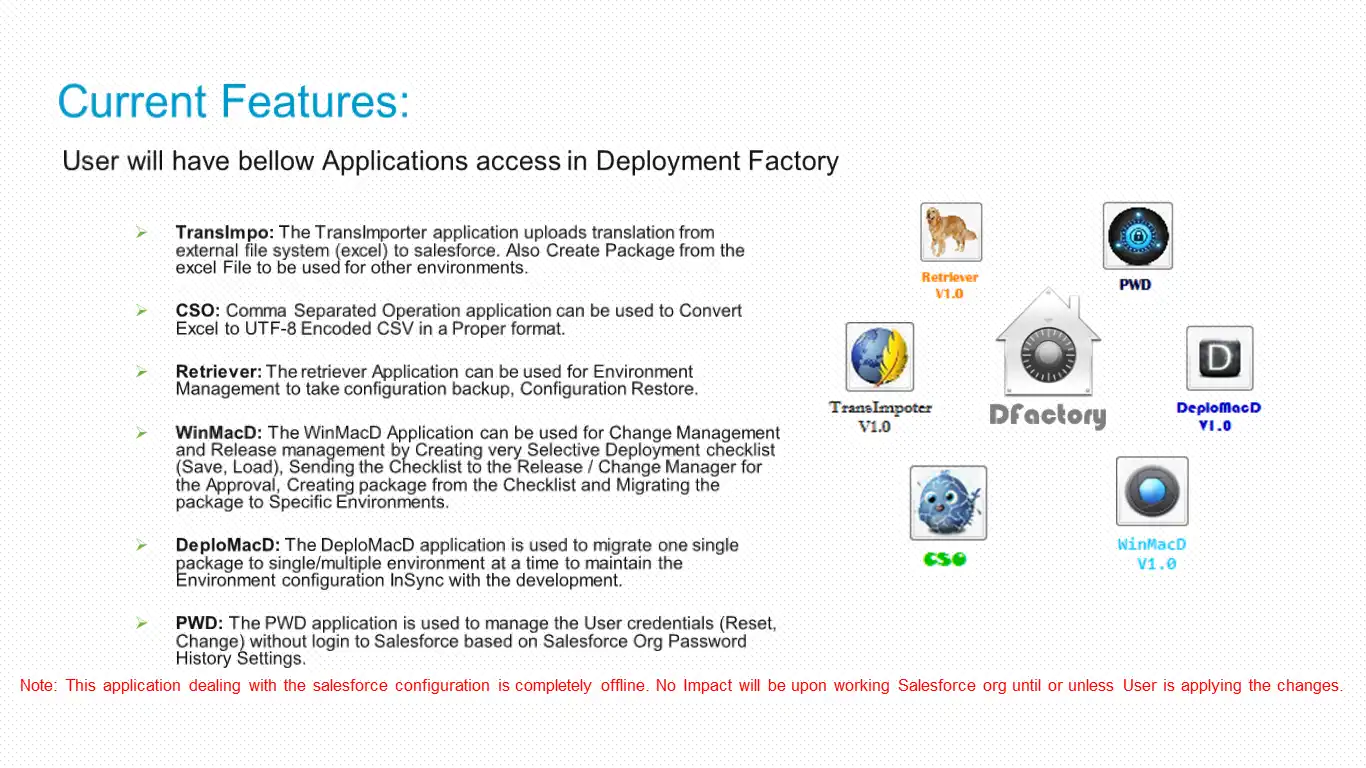
Task: Select the TransImpoter globe feather icon
Action: [880, 357]
